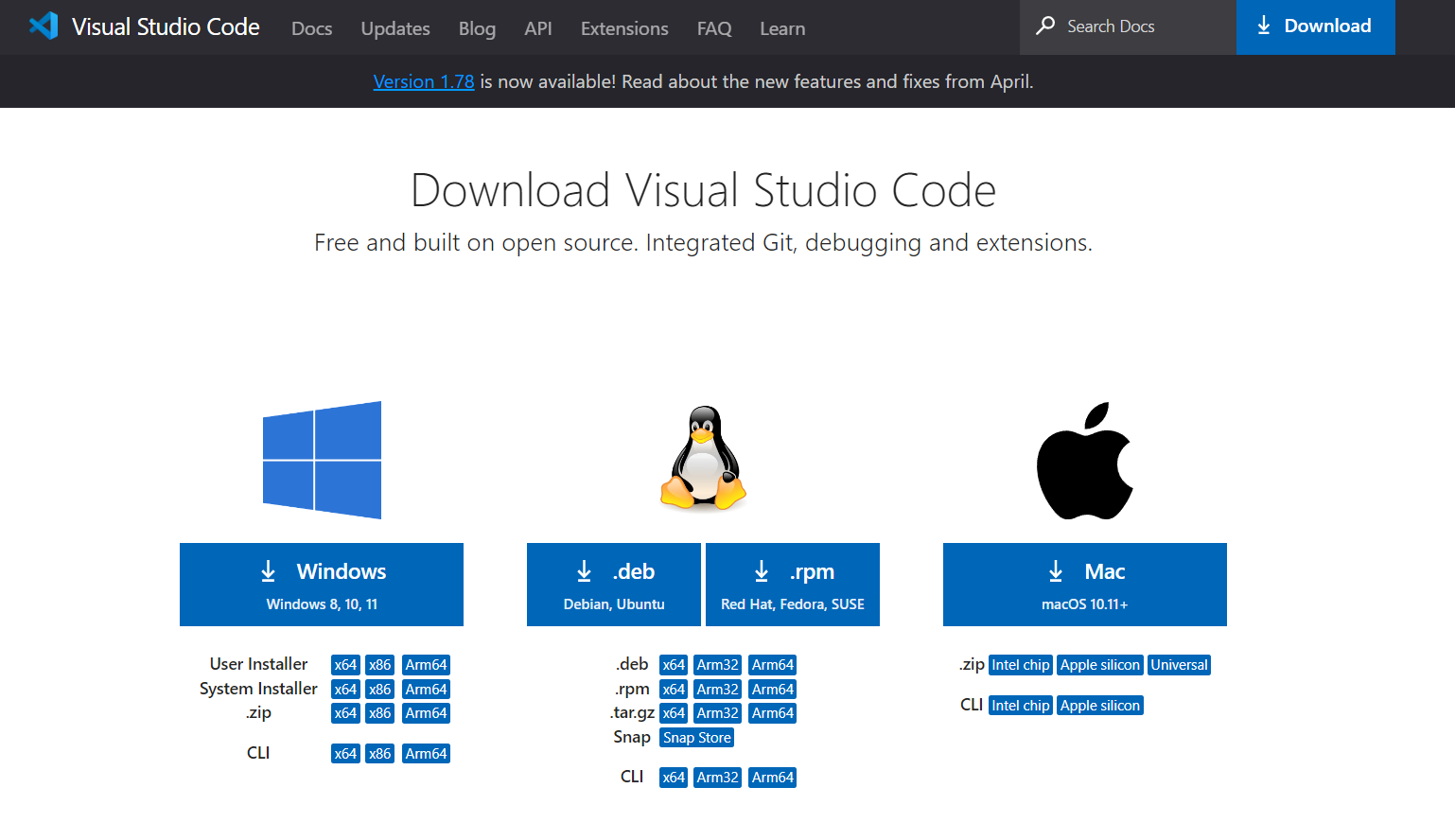Select Linux CLI Arm64 download
Viewport: 1455px width, 840px height.
(773, 778)
